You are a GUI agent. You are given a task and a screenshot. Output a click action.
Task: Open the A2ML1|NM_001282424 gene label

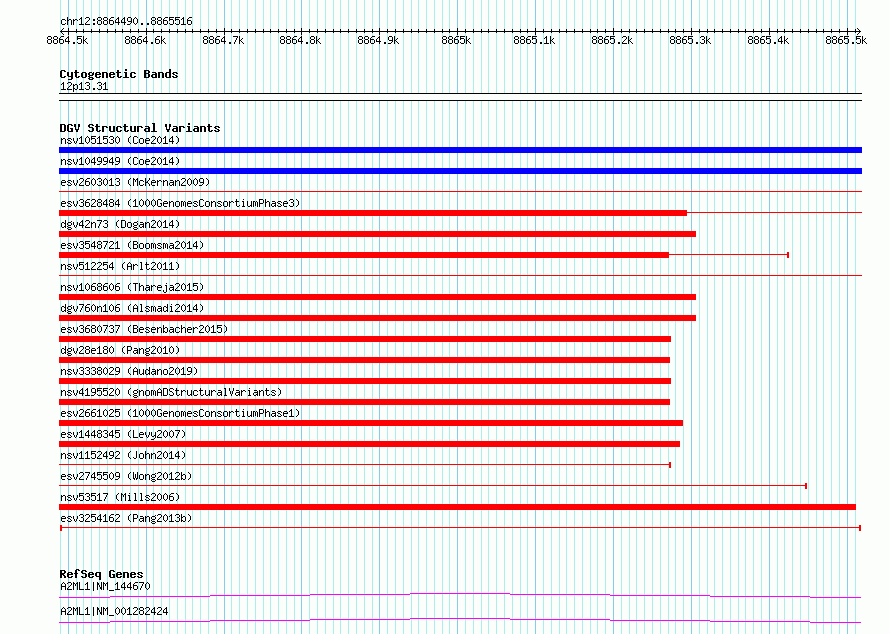point(114,611)
